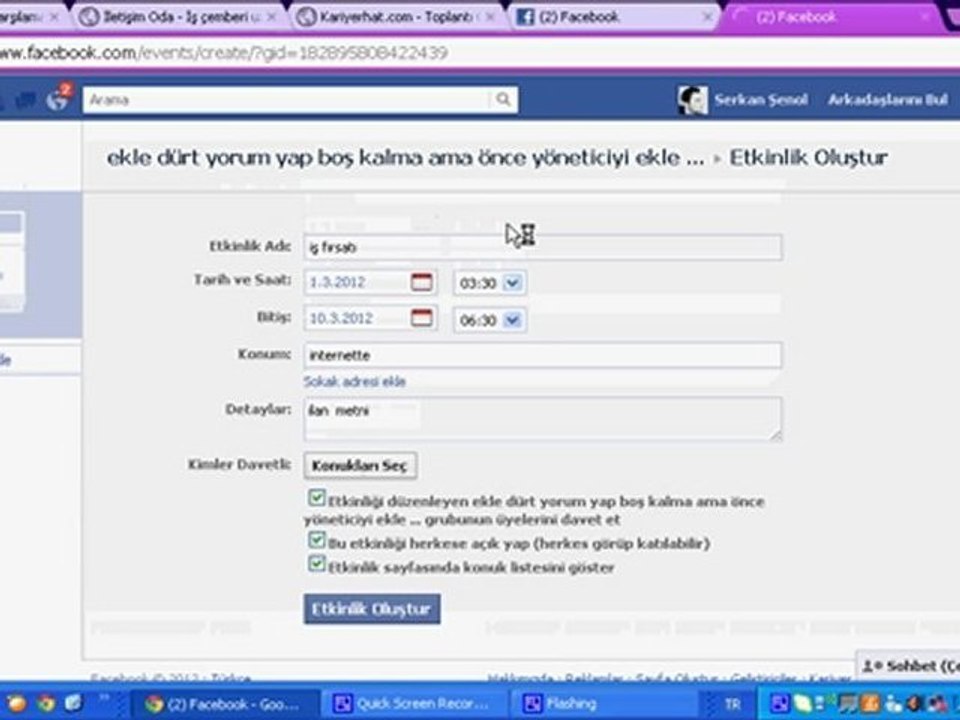Viewport: 960px width, 720px height.
Task: Open the Quick Screen Recorder taskbar item
Action: coord(414,703)
